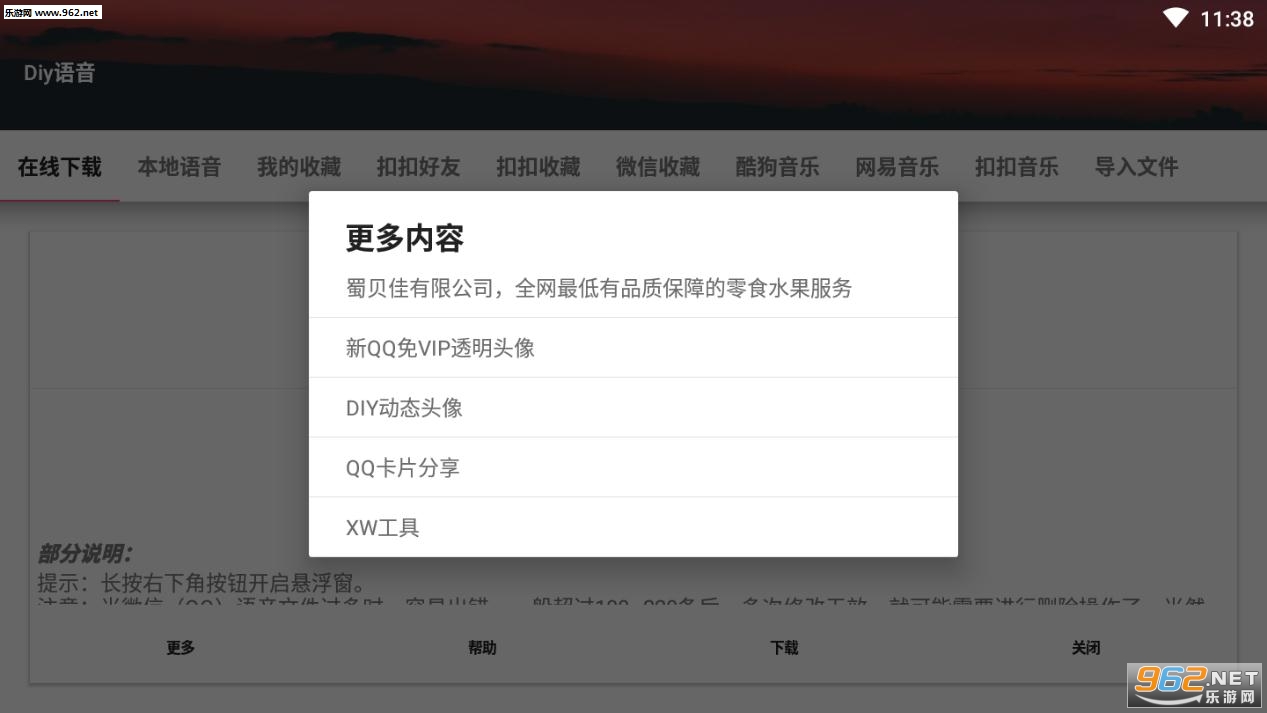
Task: Open the 扣扣音乐 tab
Action: pos(1016,166)
